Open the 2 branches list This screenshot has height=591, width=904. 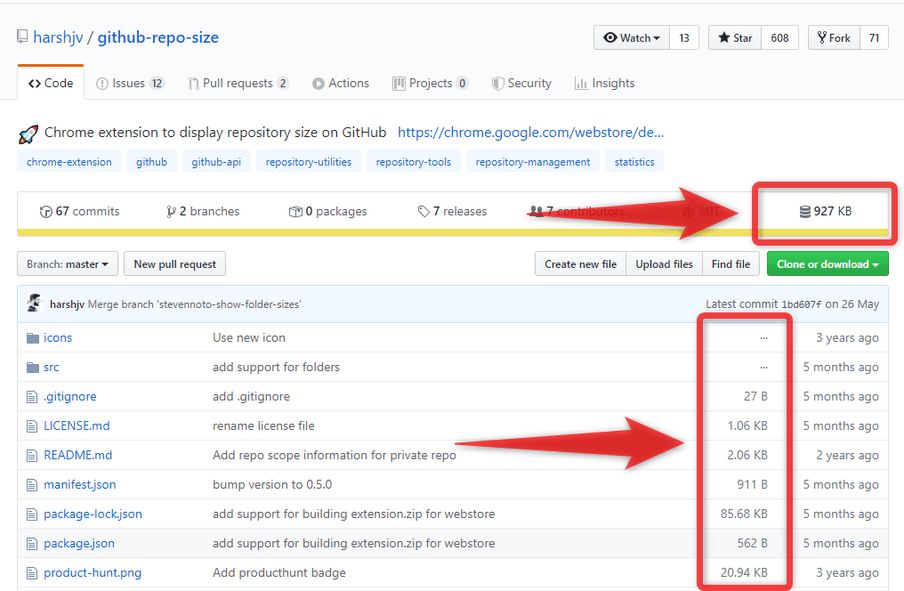[202, 212]
